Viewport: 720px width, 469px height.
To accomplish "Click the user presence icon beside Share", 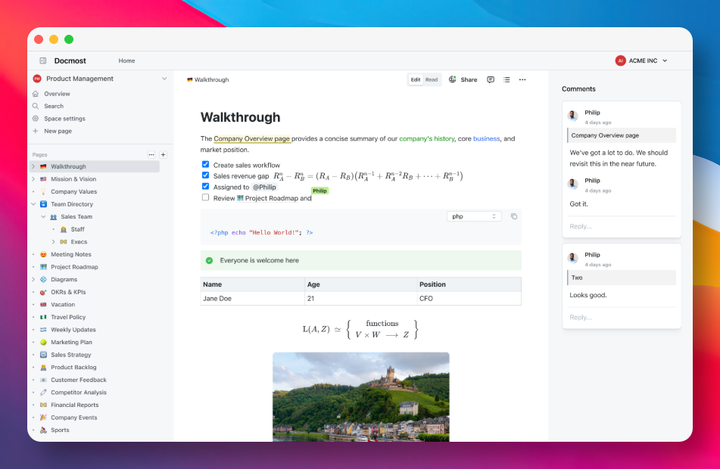I will pos(452,79).
